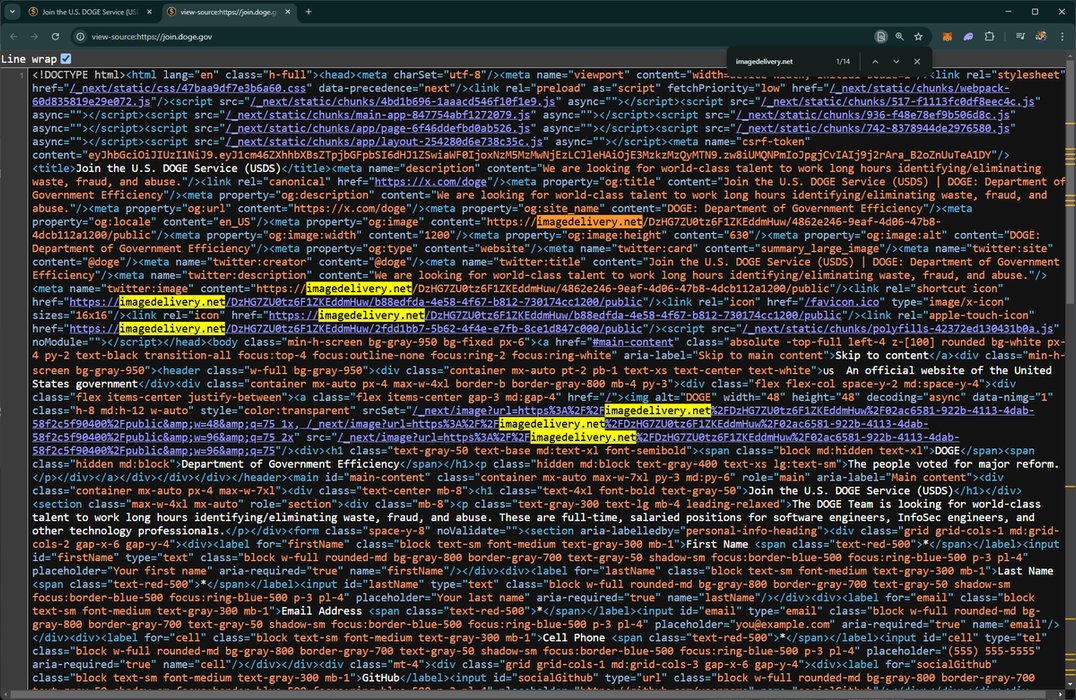Close the Join the U.S. DOGE Service tab
1076x700 pixels.
pos(150,12)
